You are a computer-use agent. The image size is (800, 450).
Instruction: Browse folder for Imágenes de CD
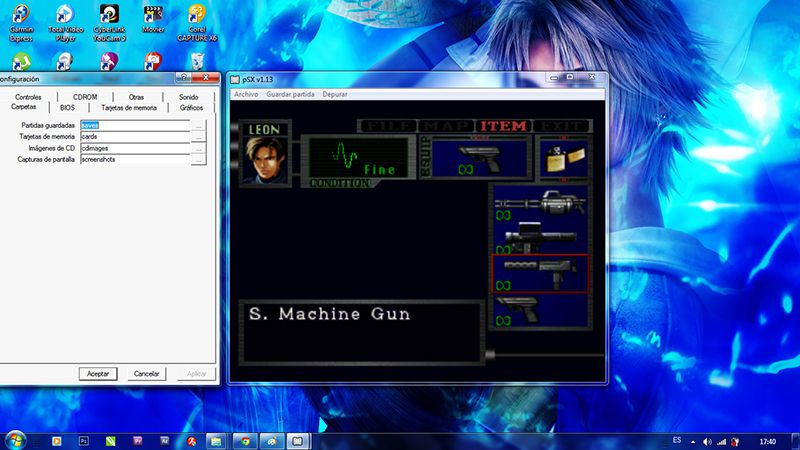198,148
